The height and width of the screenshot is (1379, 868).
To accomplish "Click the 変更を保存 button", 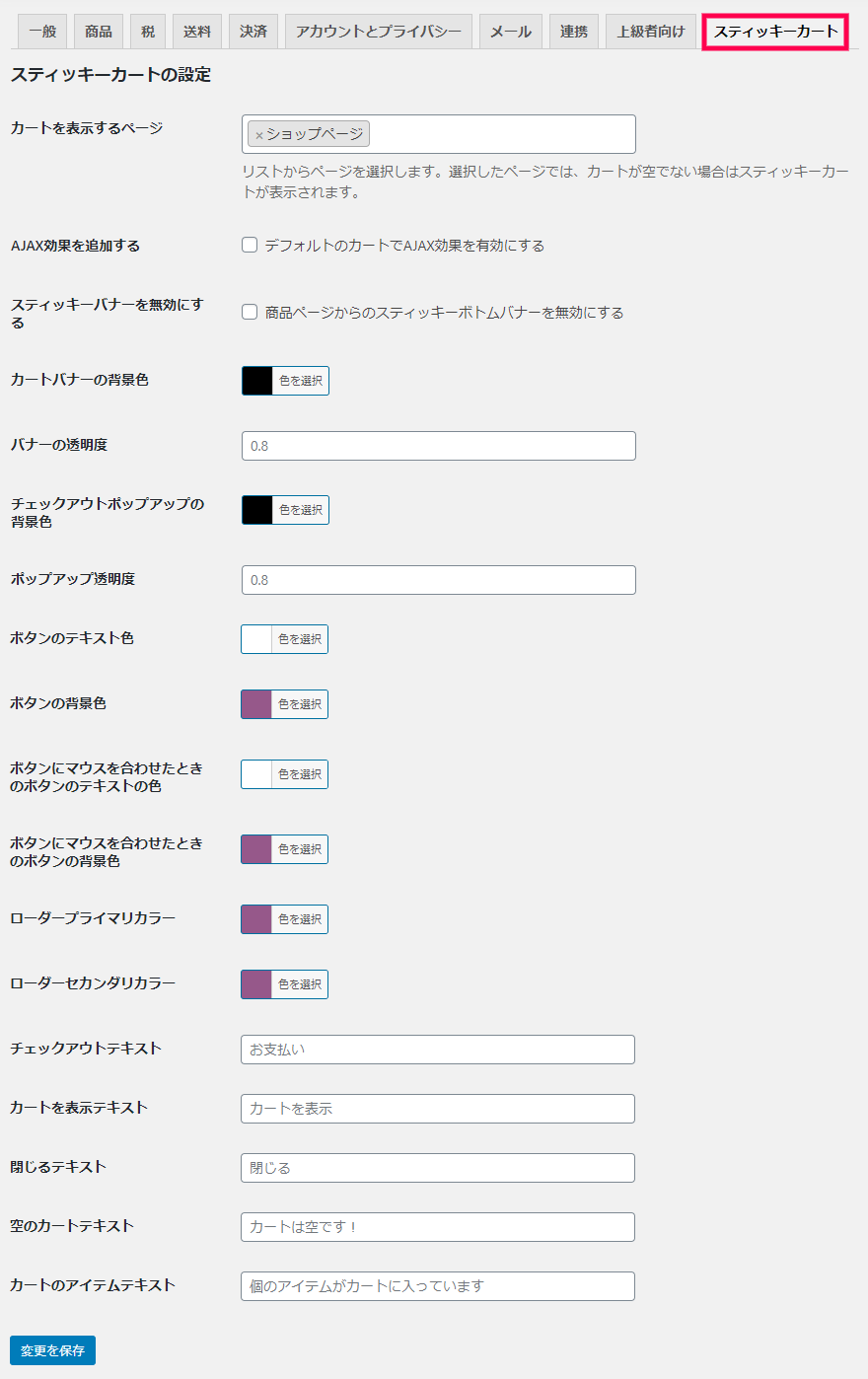I will (52, 1350).
